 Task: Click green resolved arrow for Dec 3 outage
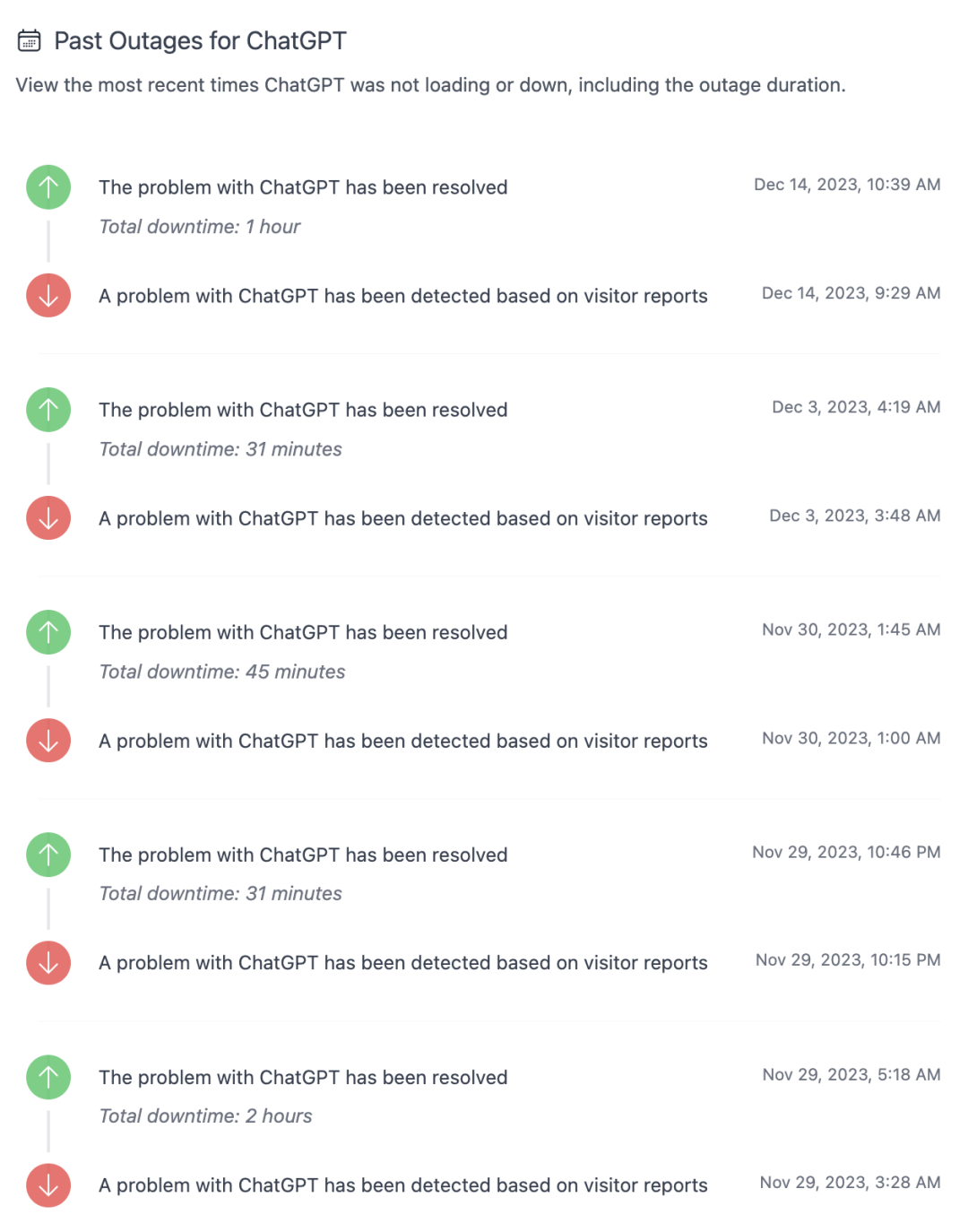click(48, 410)
